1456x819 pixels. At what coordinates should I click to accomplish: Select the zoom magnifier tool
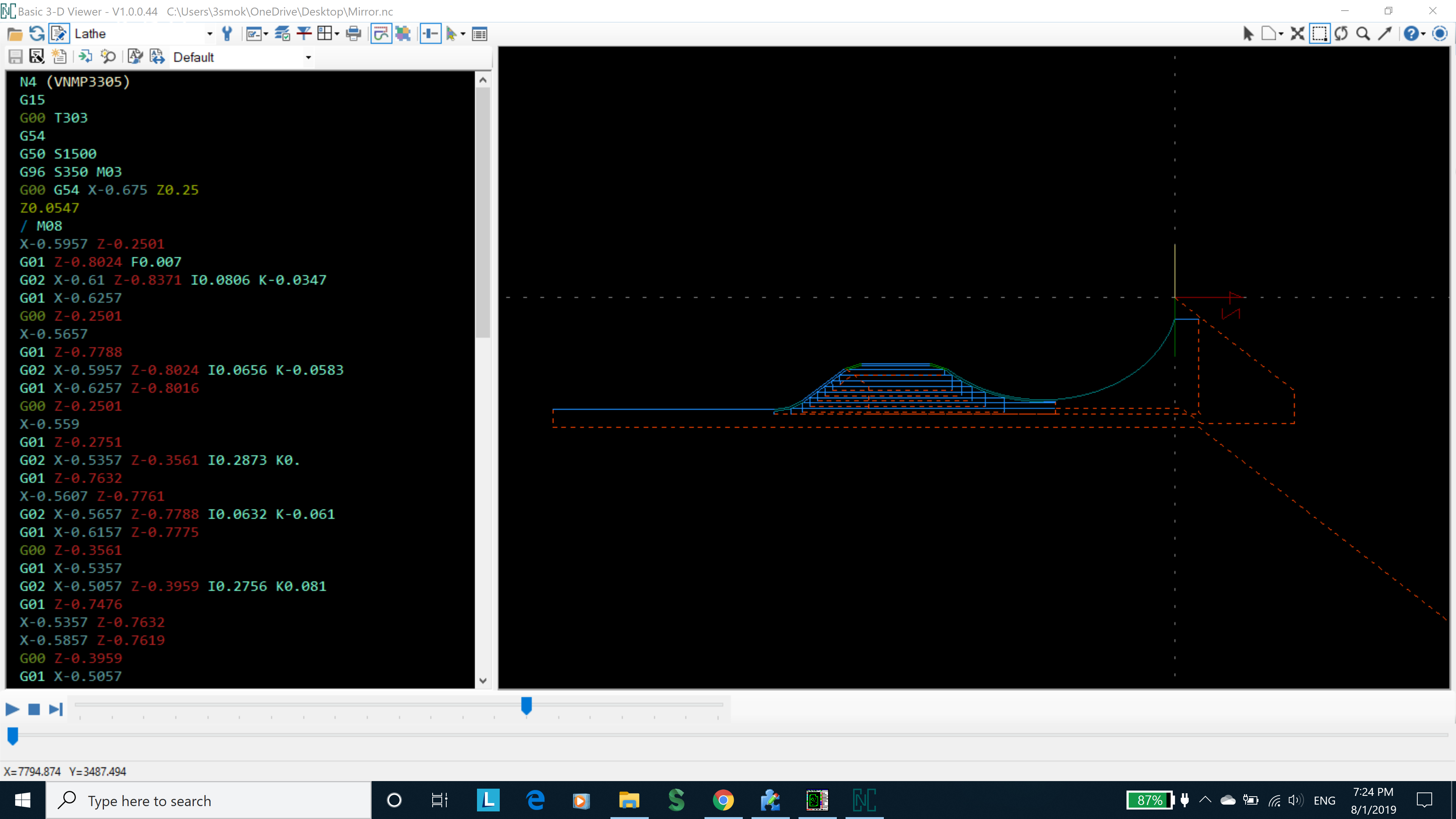point(1363,34)
